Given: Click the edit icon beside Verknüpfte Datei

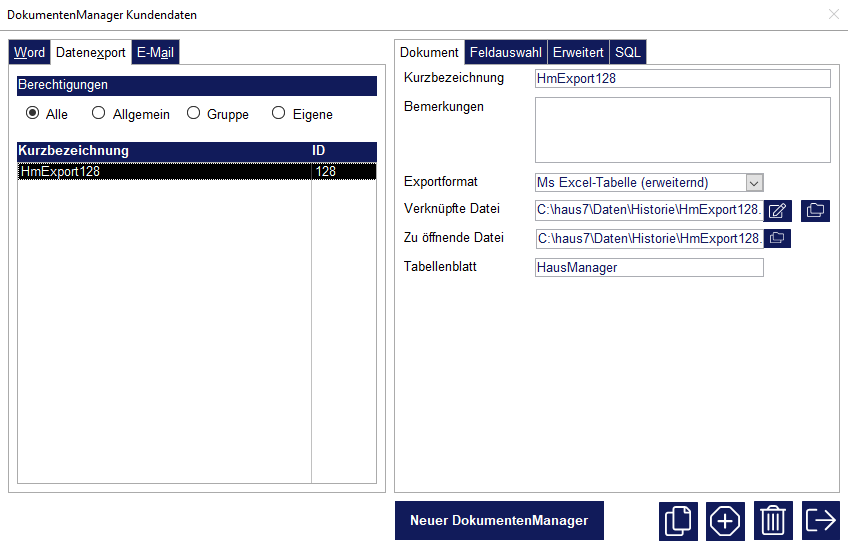Looking at the screenshot, I should pos(778,210).
